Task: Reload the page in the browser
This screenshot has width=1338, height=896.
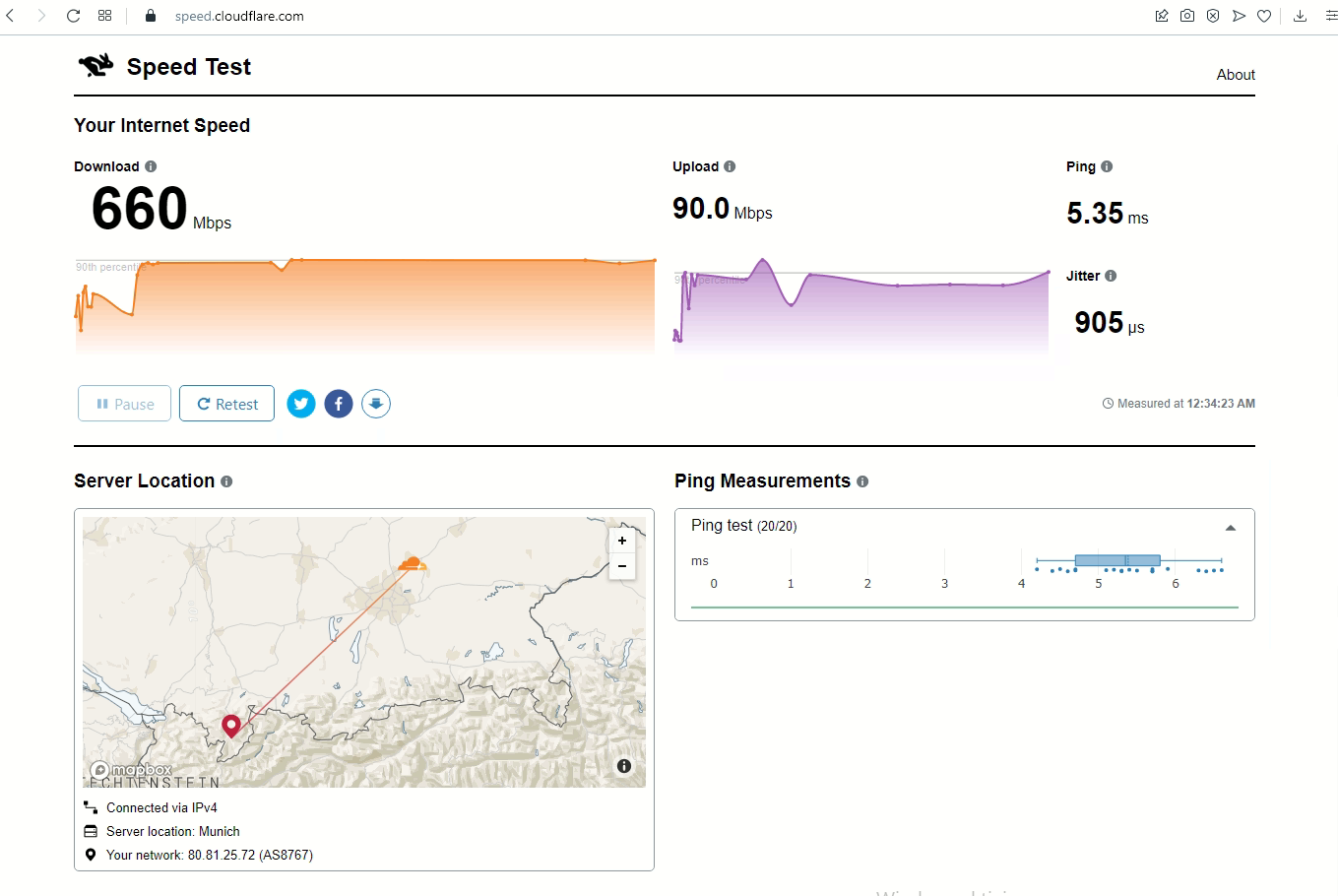Action: [73, 16]
